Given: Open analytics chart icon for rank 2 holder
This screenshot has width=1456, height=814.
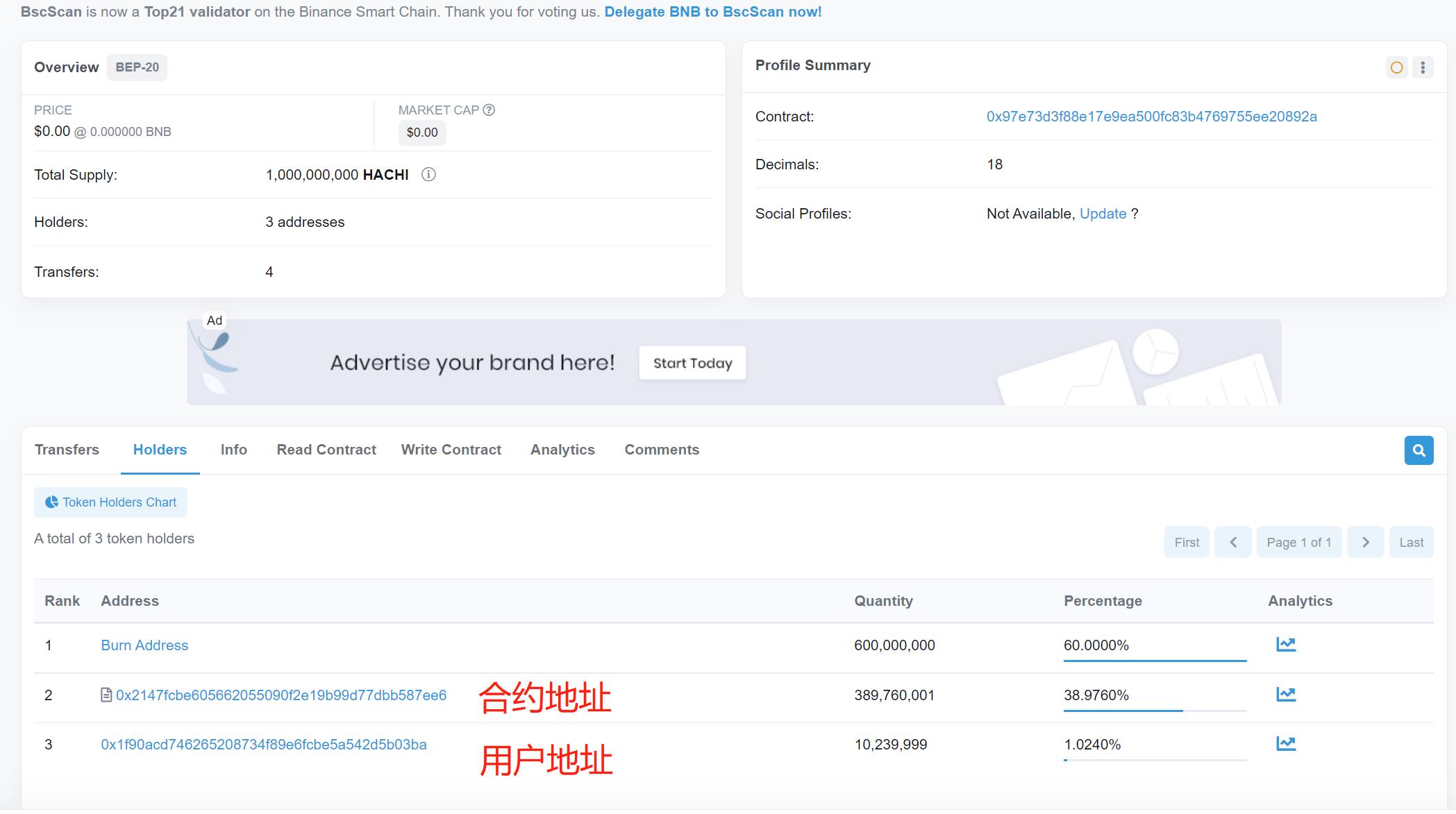Looking at the screenshot, I should tap(1285, 695).
